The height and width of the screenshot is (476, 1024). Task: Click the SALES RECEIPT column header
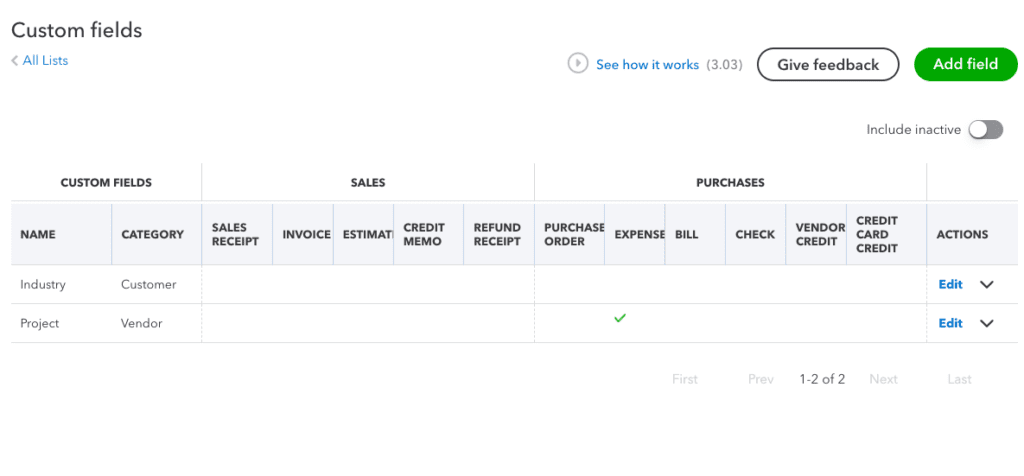point(235,234)
